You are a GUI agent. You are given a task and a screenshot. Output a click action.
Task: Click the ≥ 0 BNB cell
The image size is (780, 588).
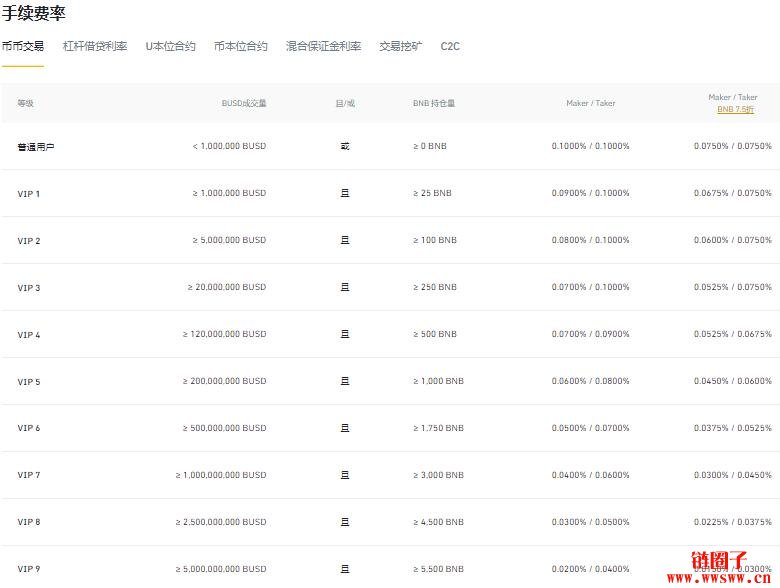pos(430,146)
